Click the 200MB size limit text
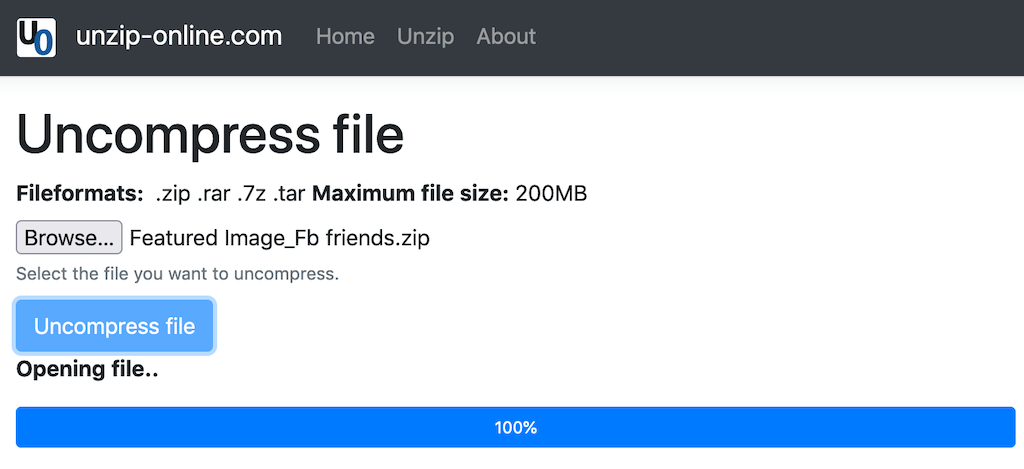The height and width of the screenshot is (469, 1024). (x=551, y=193)
